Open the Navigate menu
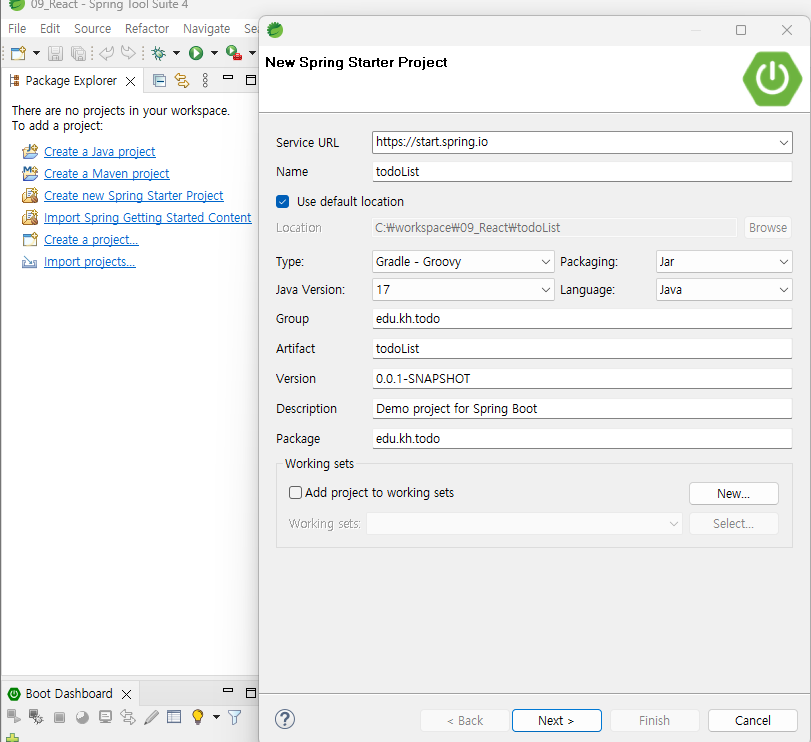The width and height of the screenshot is (811, 742). (x=206, y=28)
